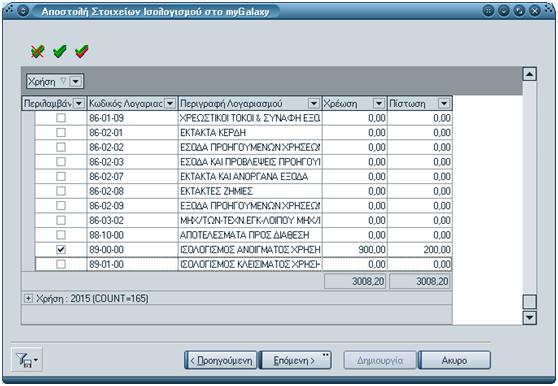The image size is (558, 386).
Task: Click the vertical scrollbar thumb
Action: click(x=530, y=302)
